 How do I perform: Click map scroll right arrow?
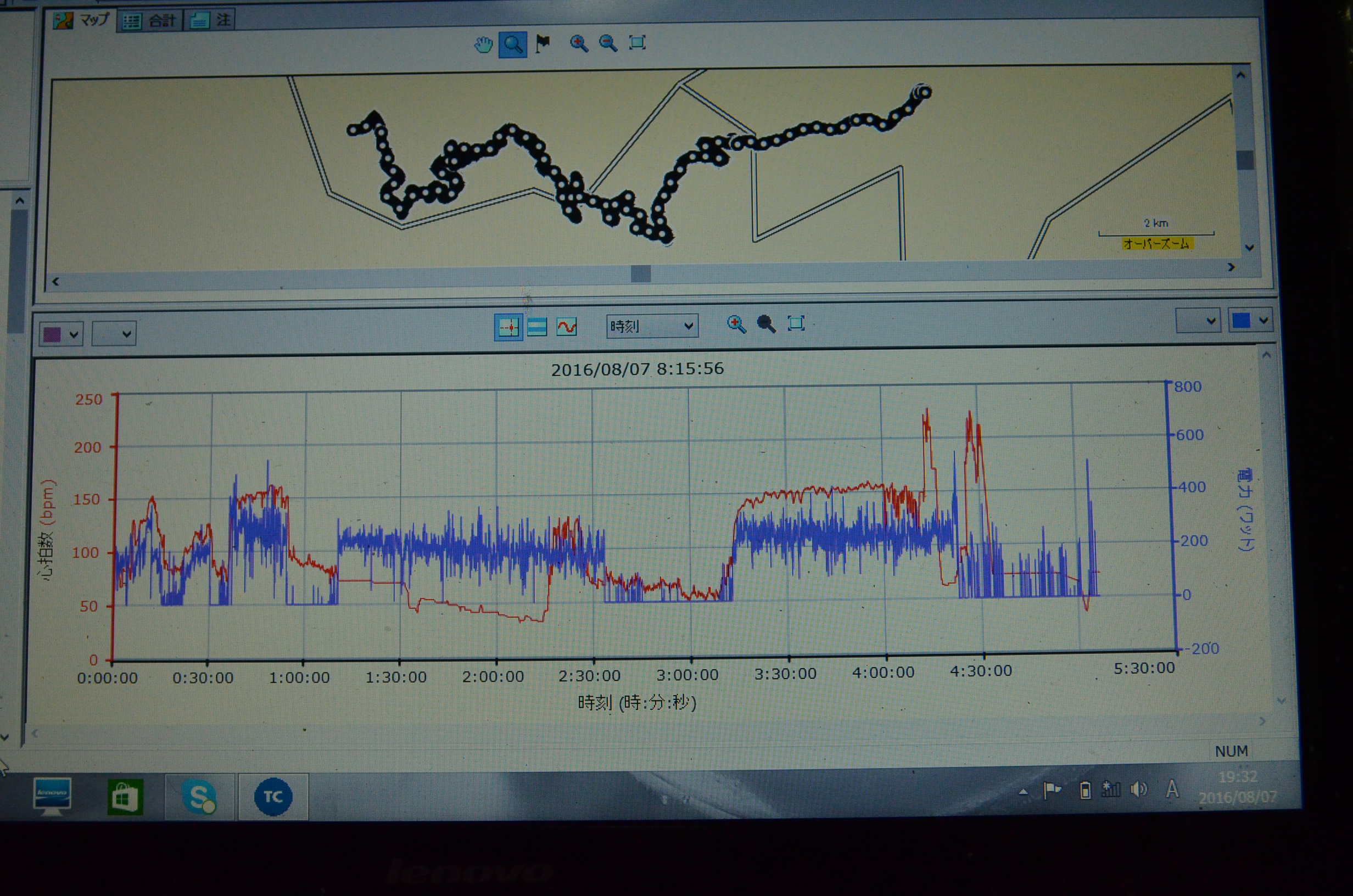tap(1231, 267)
